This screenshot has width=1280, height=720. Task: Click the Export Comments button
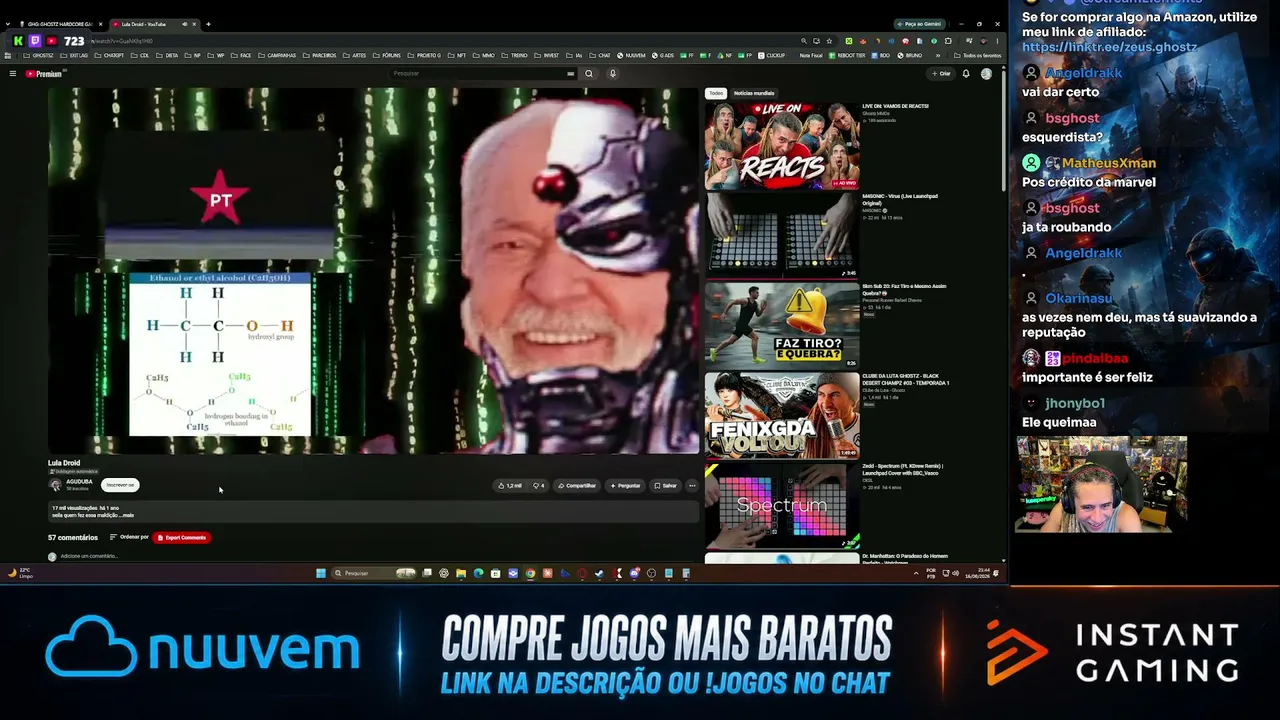point(182,537)
